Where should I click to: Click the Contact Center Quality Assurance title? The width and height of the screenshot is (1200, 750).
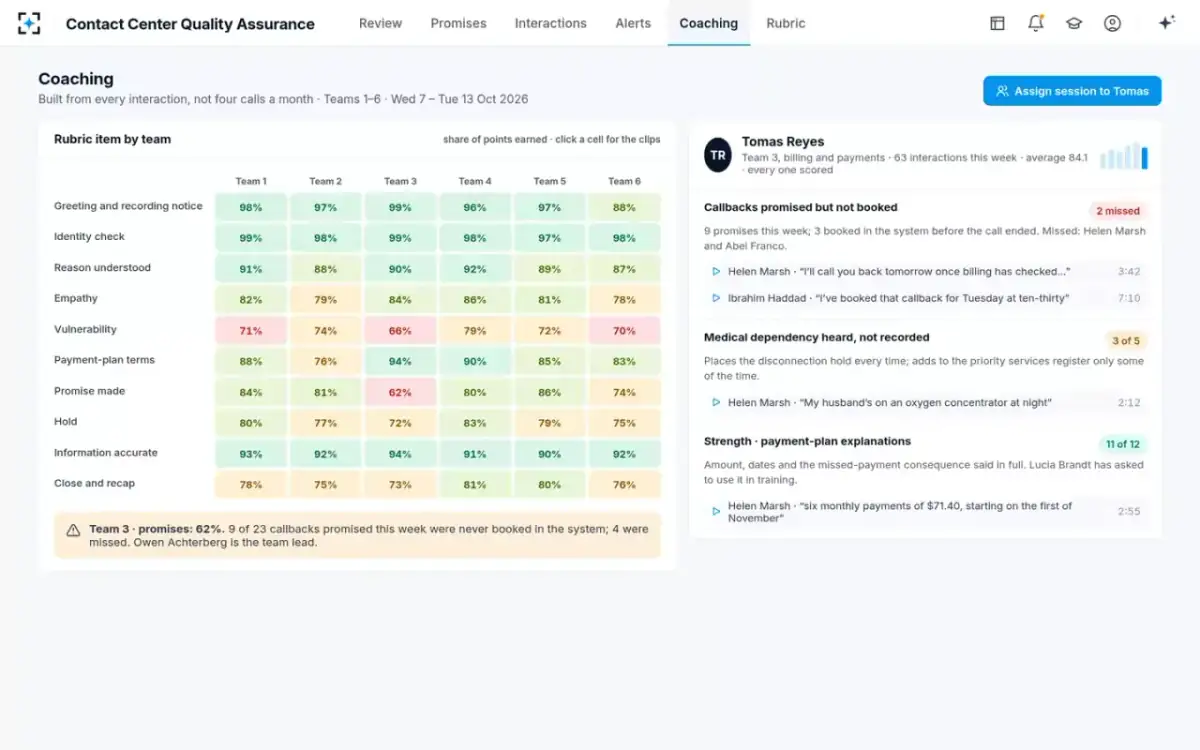[x=190, y=24]
